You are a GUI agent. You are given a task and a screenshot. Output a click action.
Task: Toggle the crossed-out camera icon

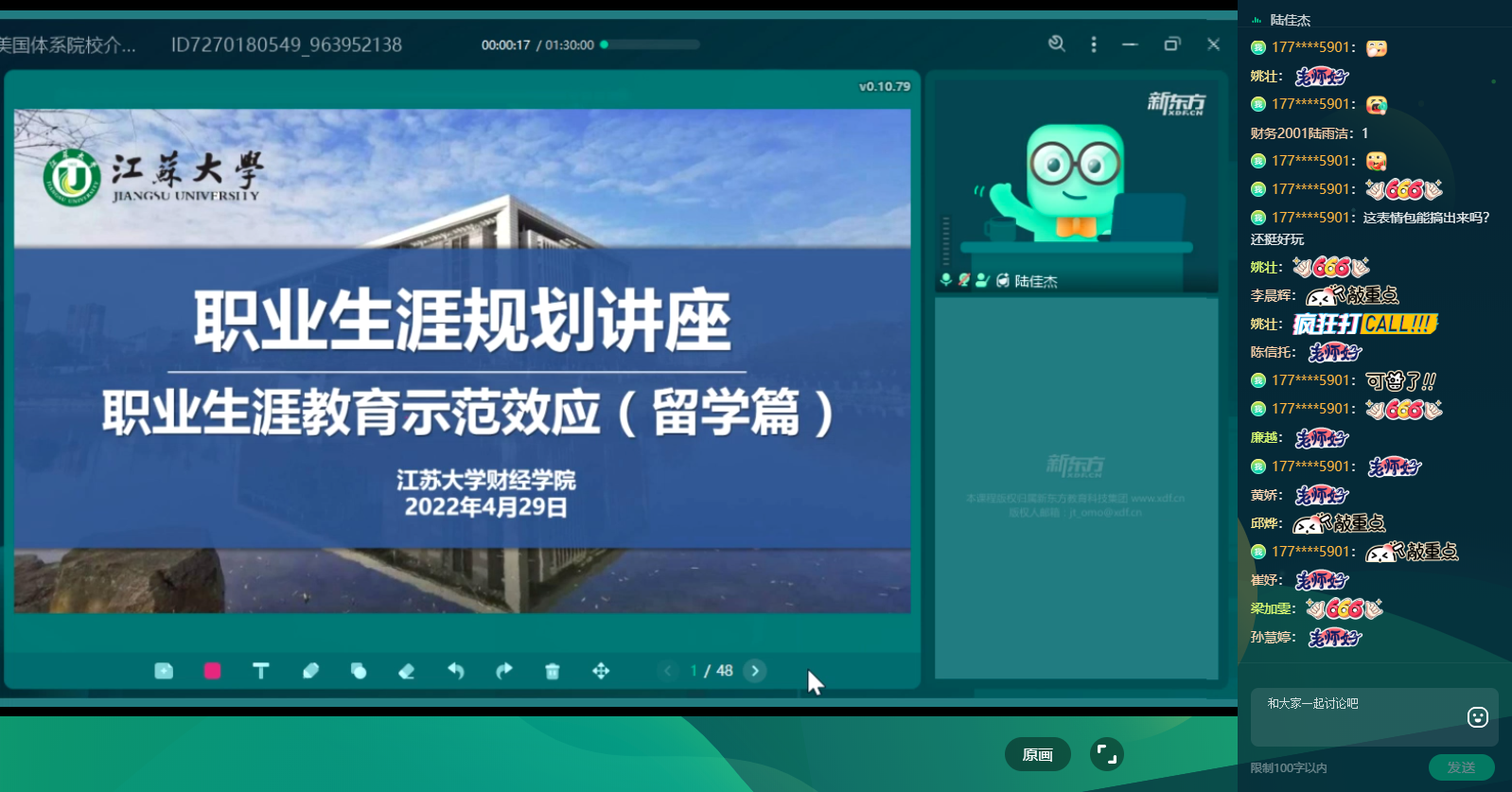pyautogui.click(x=963, y=280)
